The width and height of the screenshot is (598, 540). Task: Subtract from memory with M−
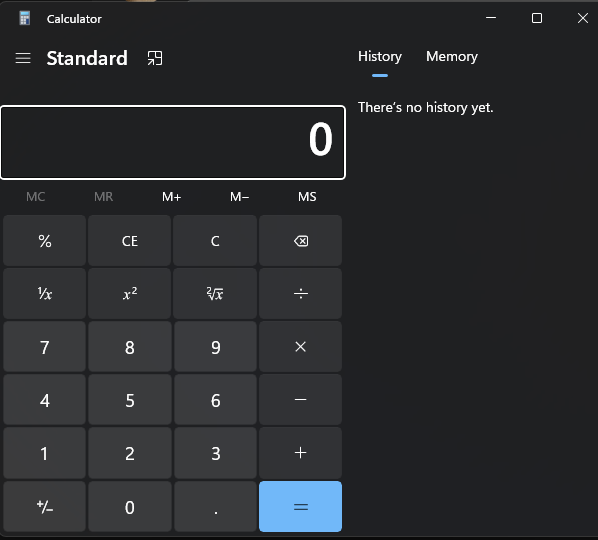point(240,197)
